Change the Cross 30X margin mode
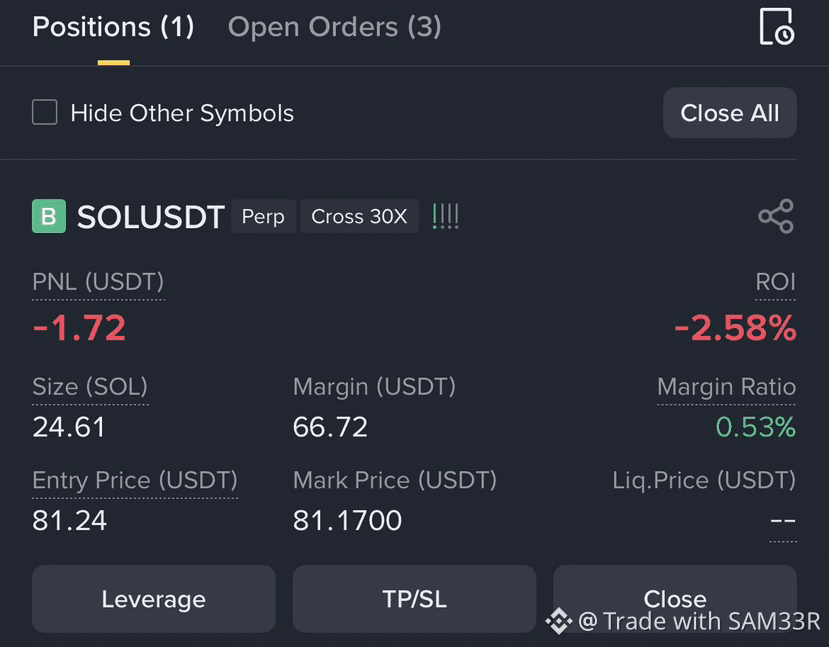This screenshot has width=829, height=647. coord(359,216)
